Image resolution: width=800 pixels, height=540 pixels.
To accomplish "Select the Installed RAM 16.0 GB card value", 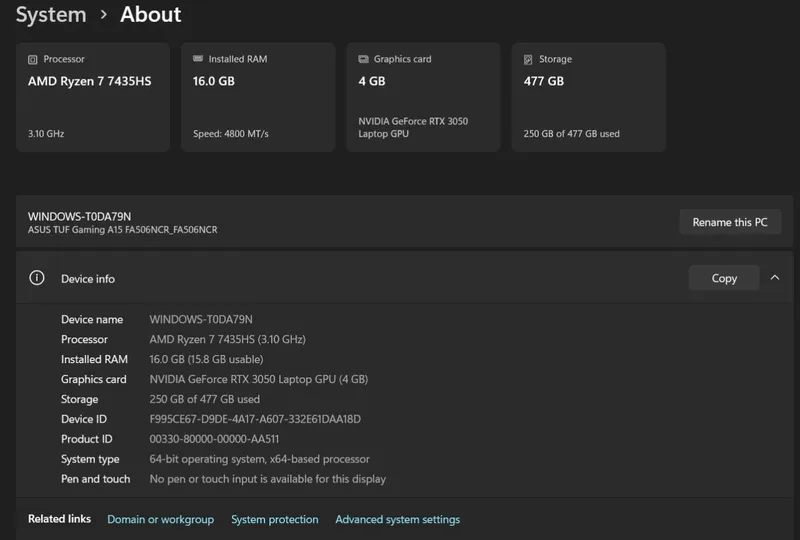I will tap(214, 81).
